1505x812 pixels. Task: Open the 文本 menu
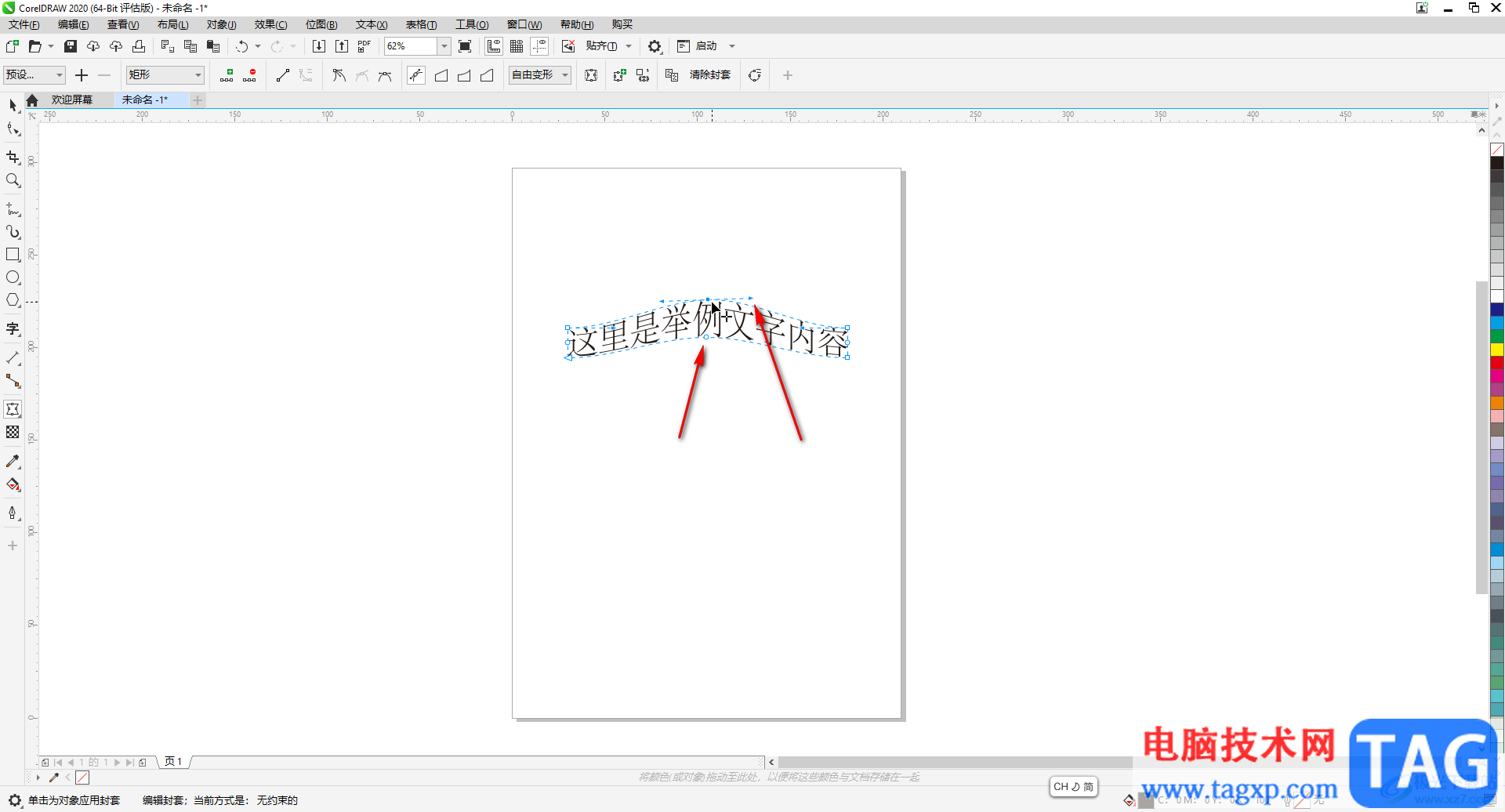[x=372, y=25]
